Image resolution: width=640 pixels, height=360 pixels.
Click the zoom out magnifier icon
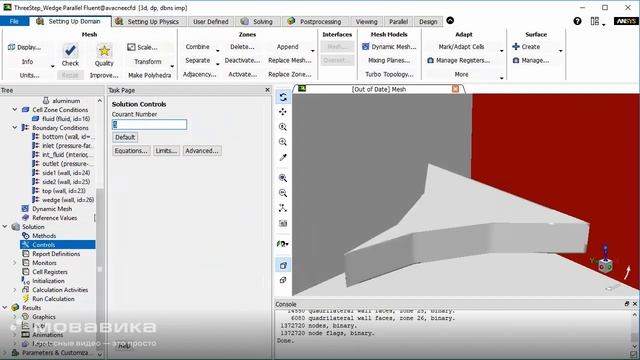point(283,193)
